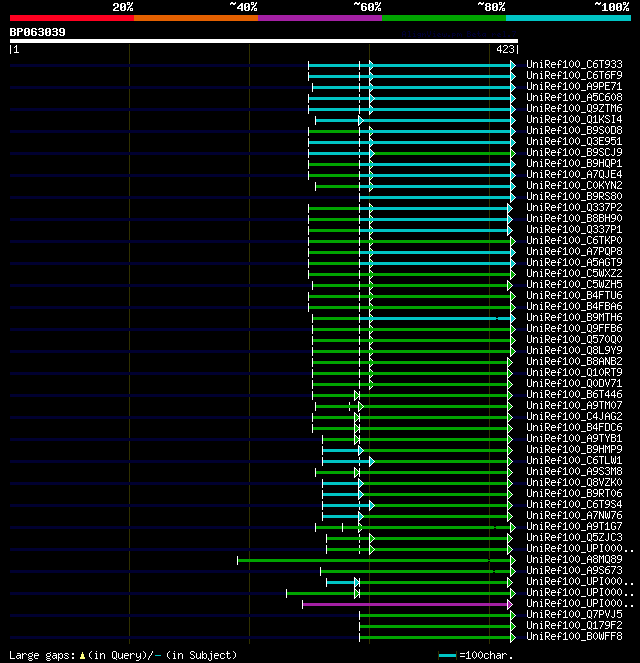Open the UniRef100_A9T1G7 entry
The height and width of the screenshot is (663, 640).
(574, 526)
